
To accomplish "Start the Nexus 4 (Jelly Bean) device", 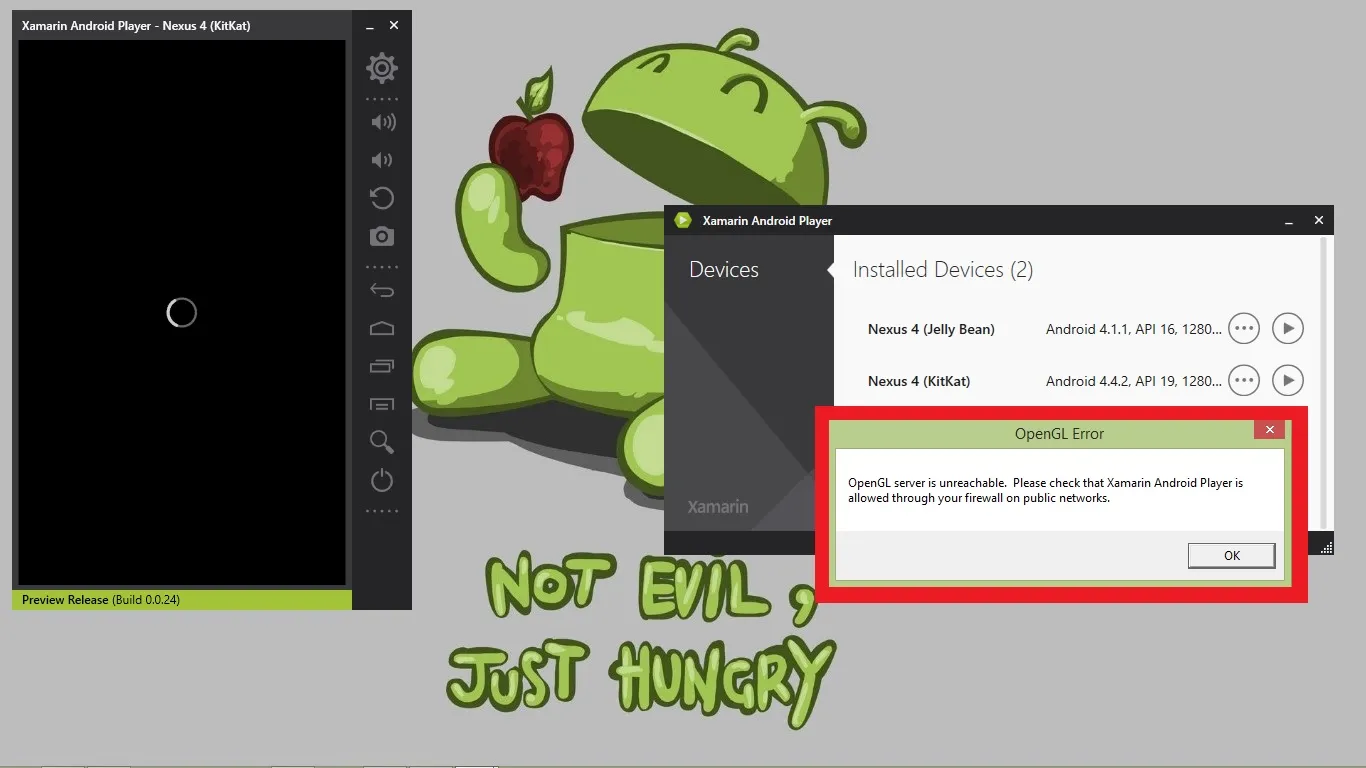I will point(1288,328).
